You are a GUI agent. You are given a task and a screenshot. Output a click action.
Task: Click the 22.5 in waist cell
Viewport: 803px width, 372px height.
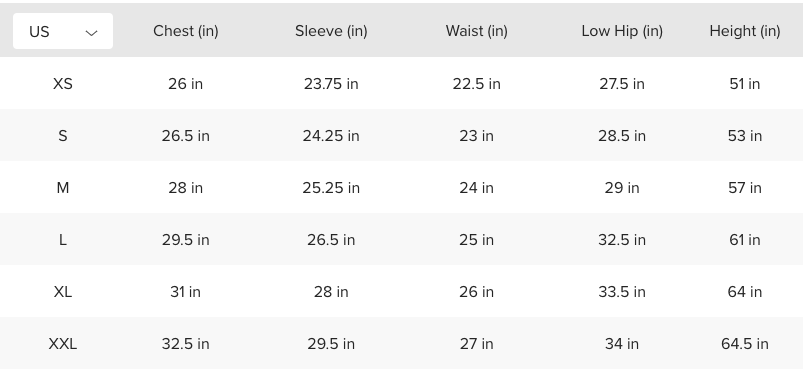(x=477, y=84)
